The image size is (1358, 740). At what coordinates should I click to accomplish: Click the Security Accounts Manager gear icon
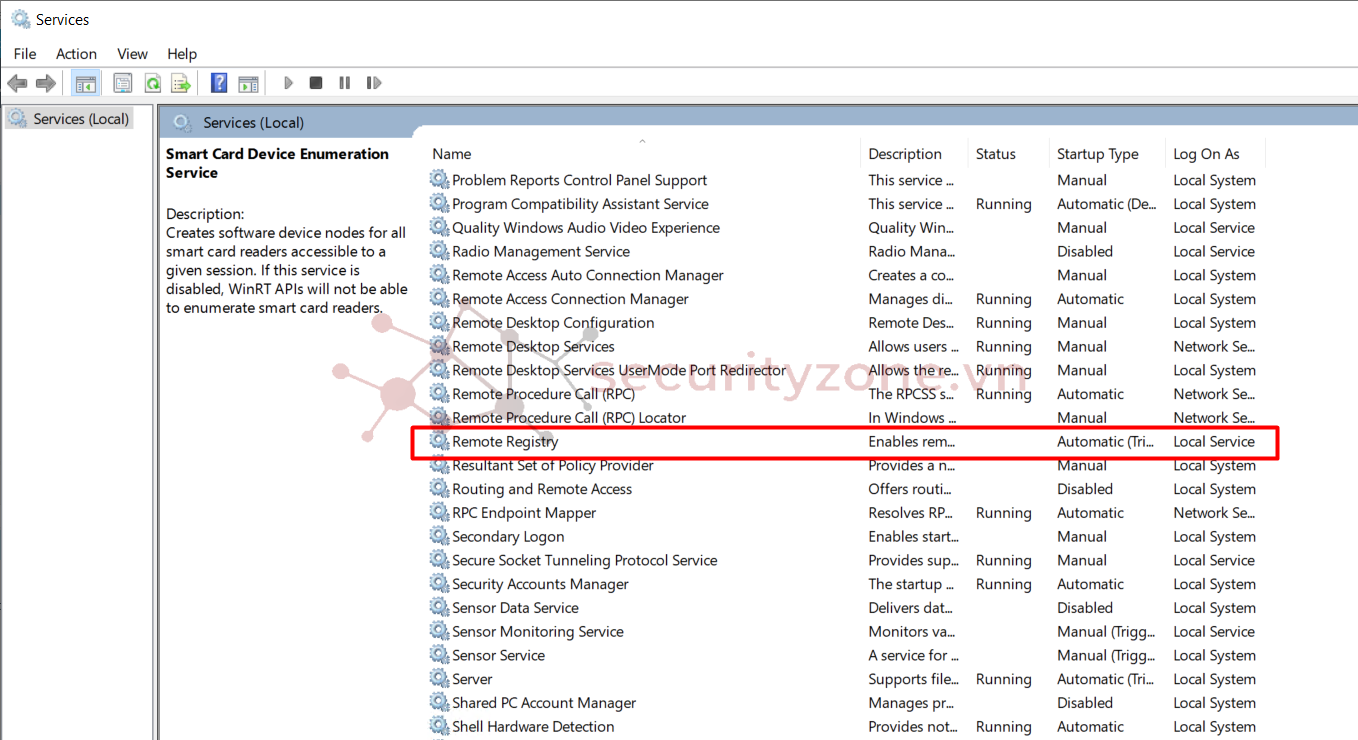pyautogui.click(x=439, y=584)
